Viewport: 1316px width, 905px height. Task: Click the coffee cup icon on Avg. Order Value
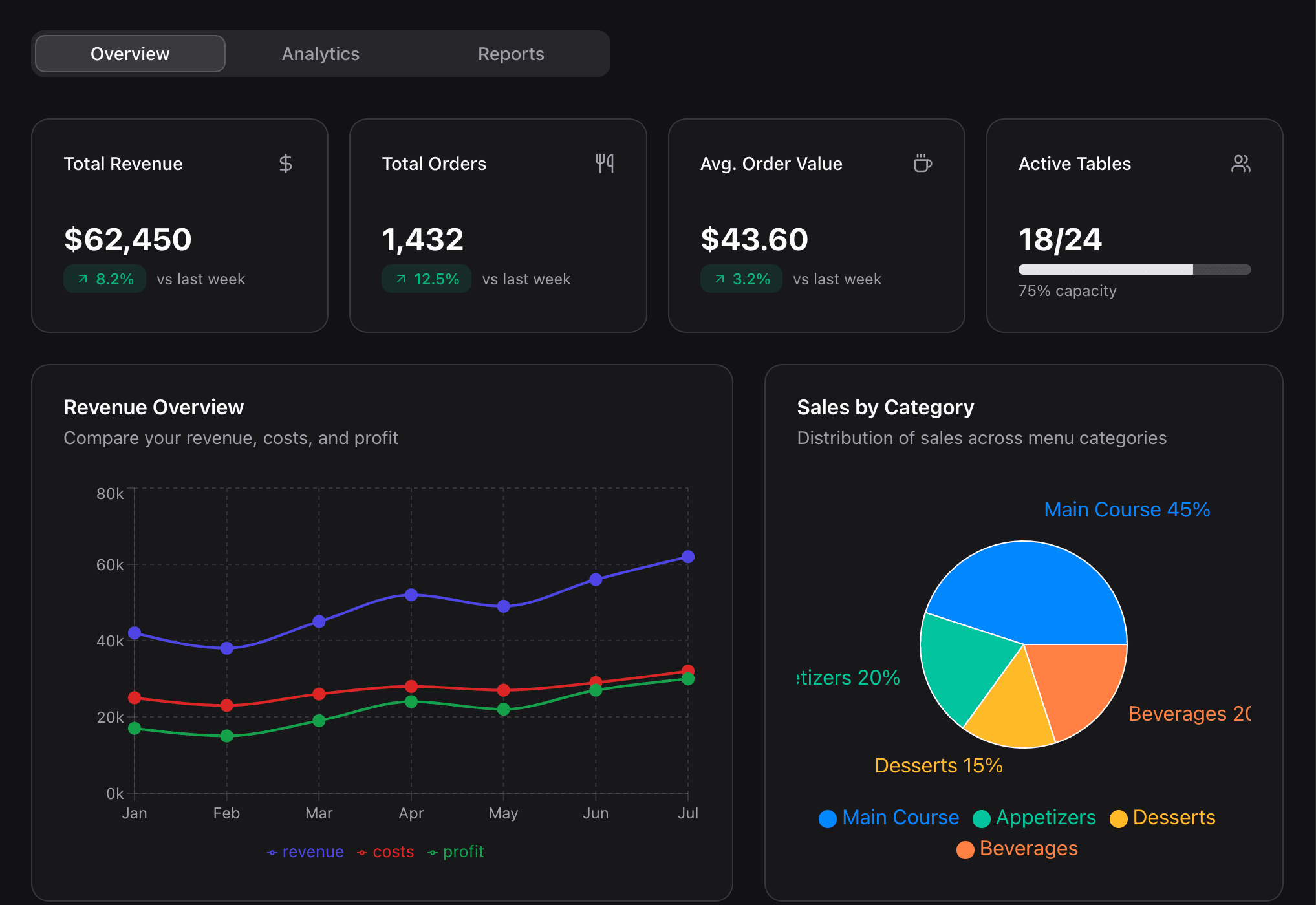point(923,164)
